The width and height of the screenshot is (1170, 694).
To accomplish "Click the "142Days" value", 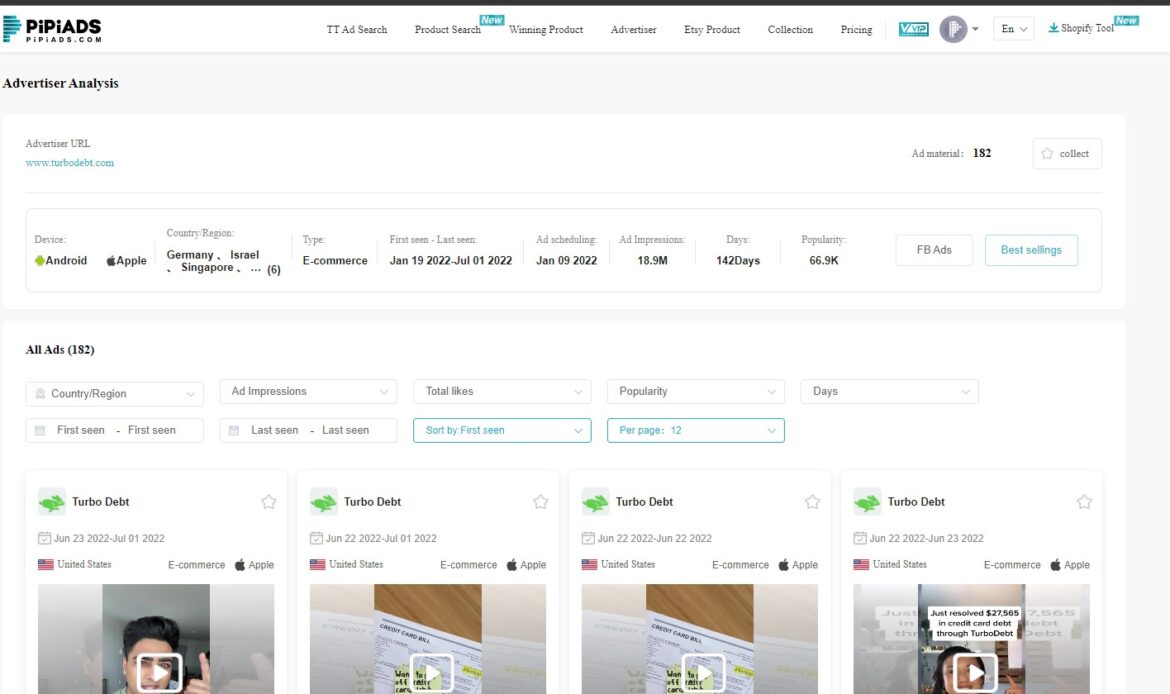I will [738, 260].
